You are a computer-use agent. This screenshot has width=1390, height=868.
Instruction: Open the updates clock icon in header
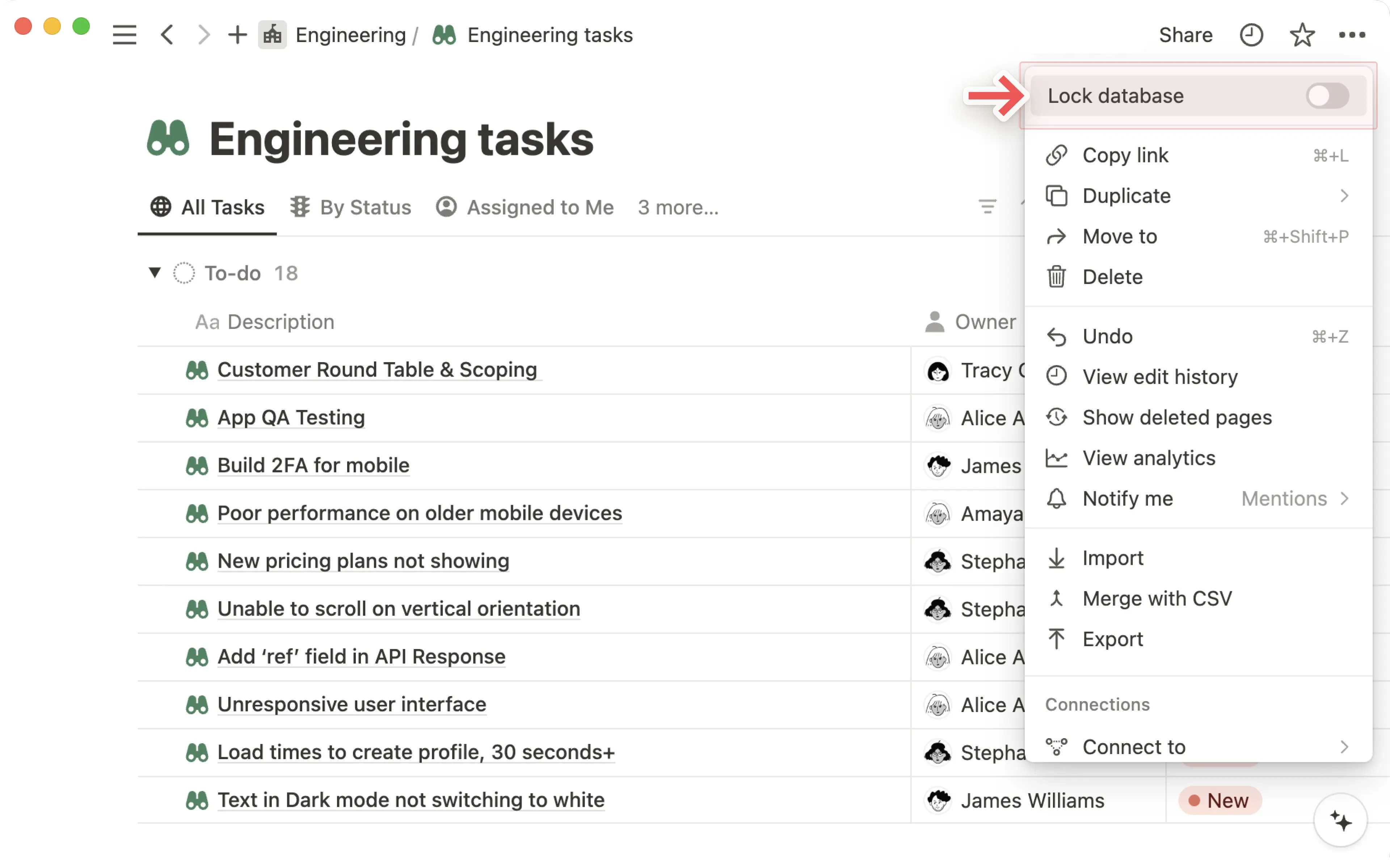tap(1251, 35)
